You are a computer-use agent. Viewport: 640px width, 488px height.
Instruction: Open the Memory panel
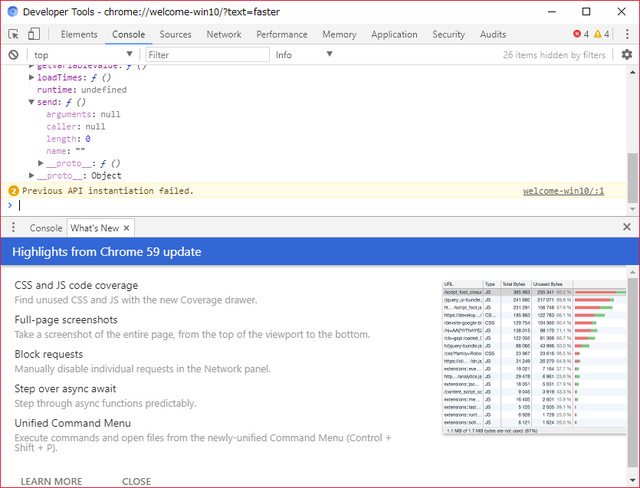click(339, 34)
